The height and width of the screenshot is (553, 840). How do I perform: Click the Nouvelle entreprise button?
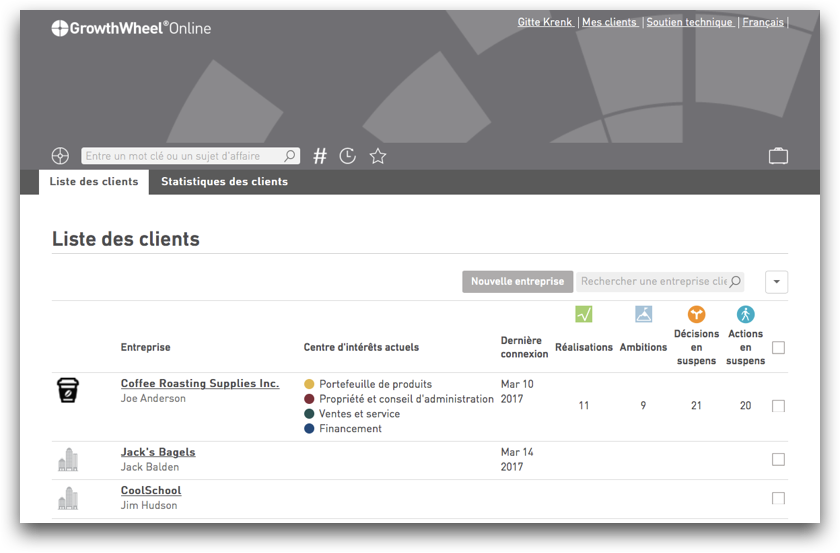518,281
